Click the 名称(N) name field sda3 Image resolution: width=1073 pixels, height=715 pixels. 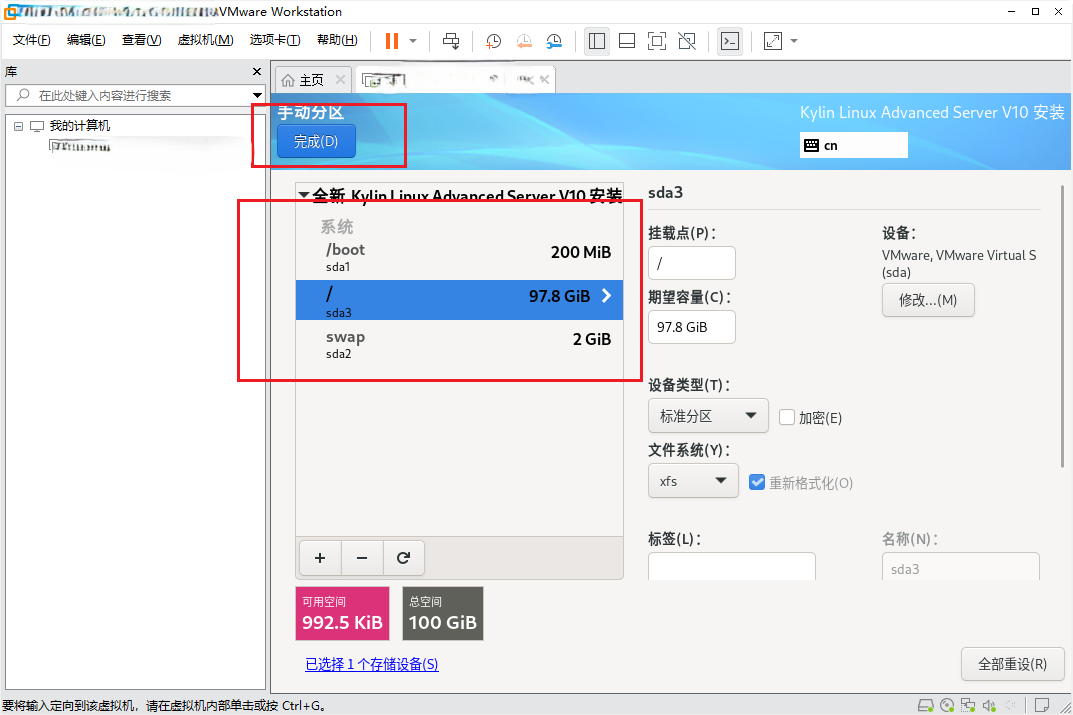[x=961, y=567]
